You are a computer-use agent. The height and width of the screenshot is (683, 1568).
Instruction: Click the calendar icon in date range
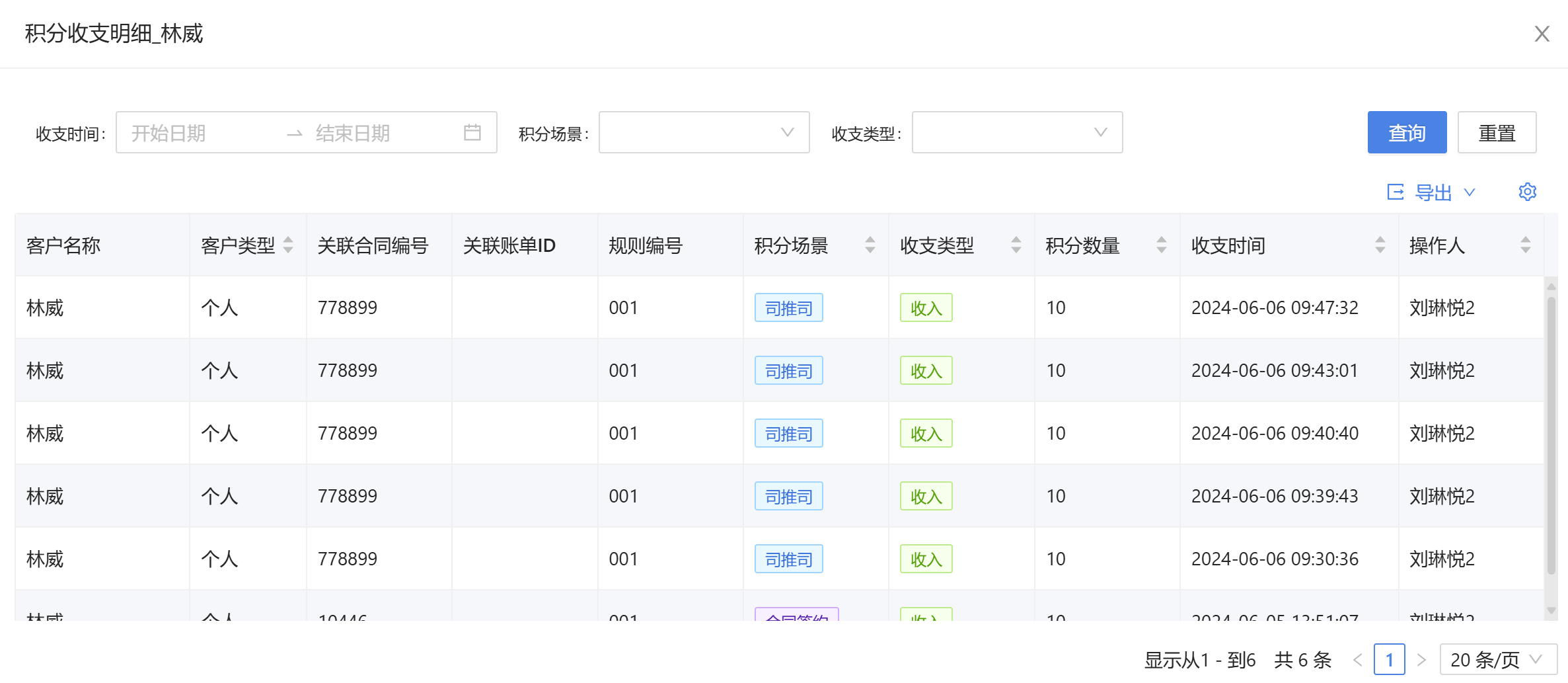(x=472, y=132)
